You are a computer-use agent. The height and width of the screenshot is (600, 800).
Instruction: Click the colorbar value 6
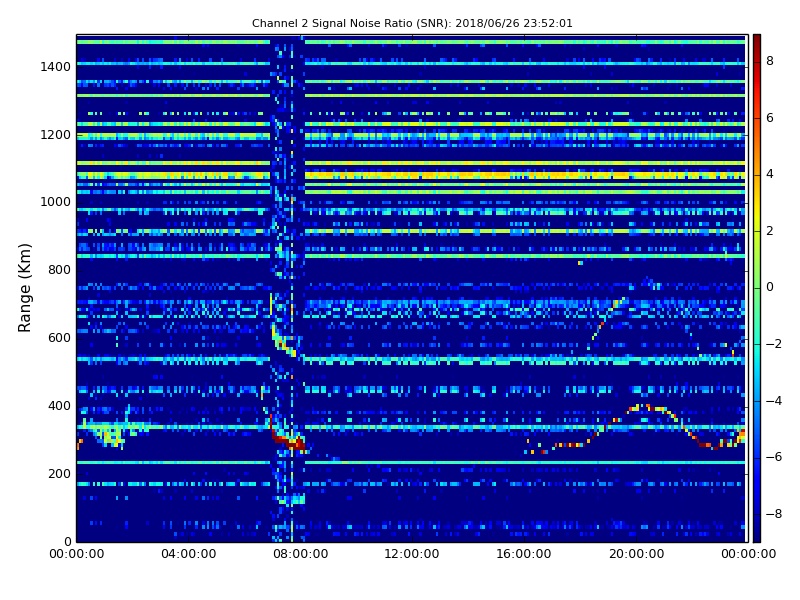(770, 118)
